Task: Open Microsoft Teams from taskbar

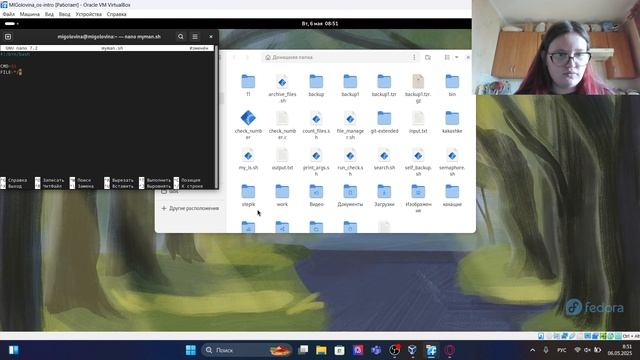Action: (x=376, y=350)
